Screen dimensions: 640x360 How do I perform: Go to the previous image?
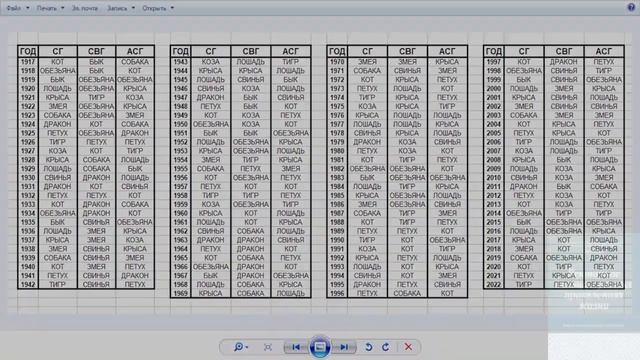tap(297, 347)
